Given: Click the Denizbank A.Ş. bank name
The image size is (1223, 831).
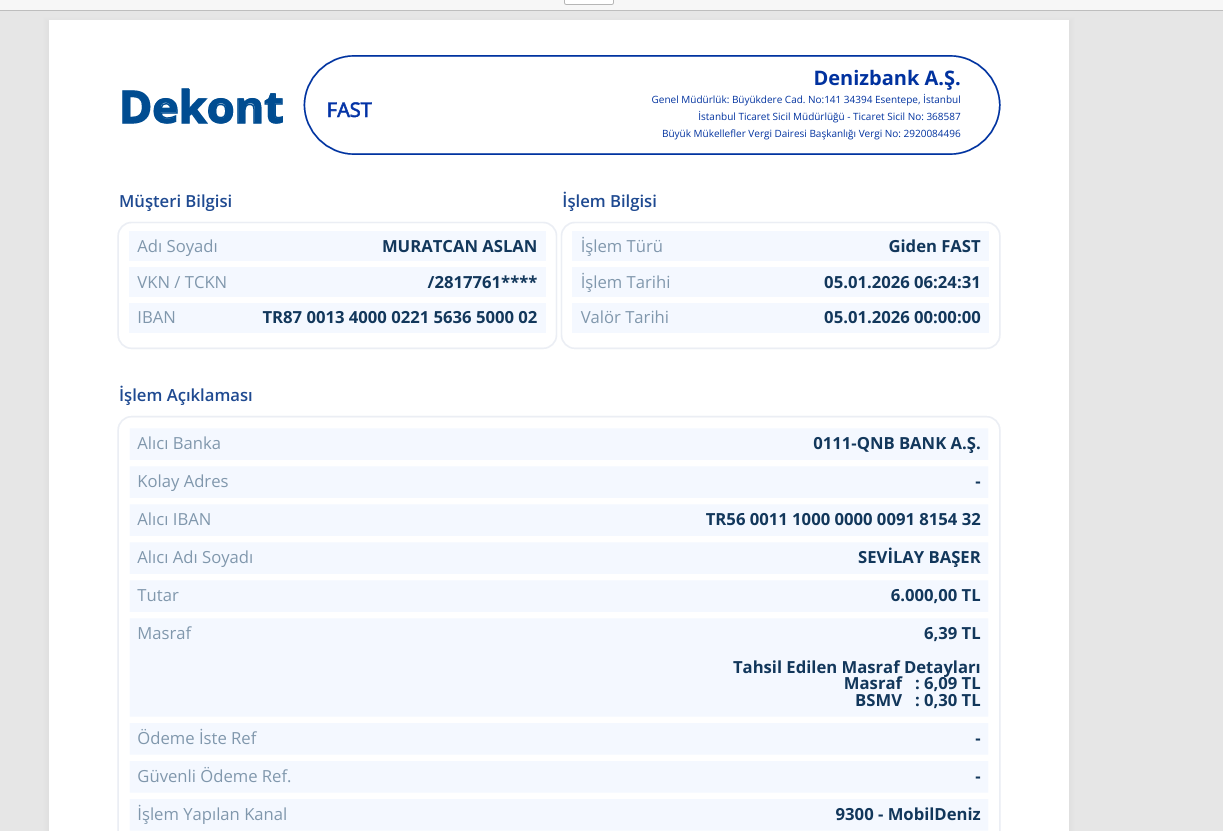Looking at the screenshot, I should point(887,78).
